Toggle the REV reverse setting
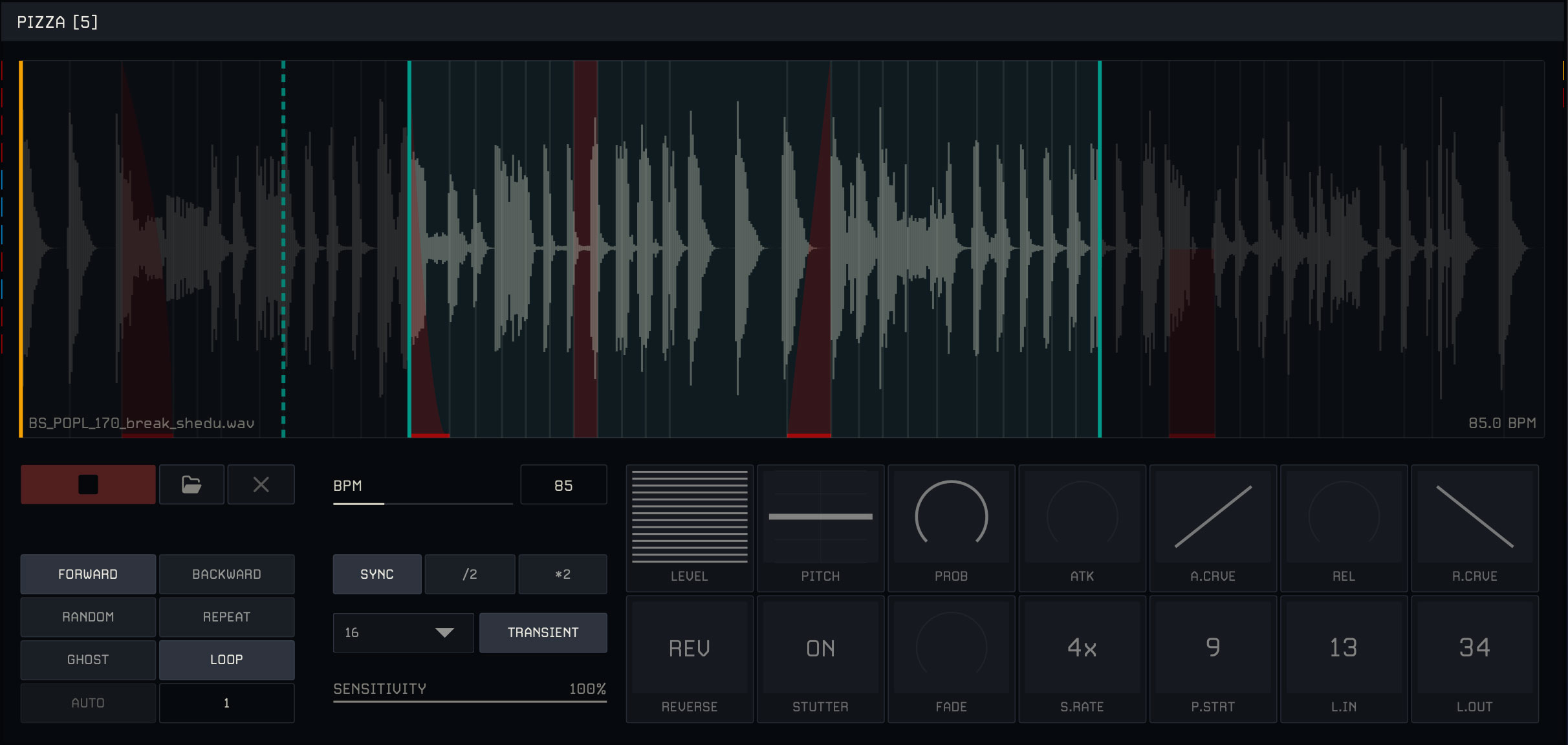This screenshot has width=1568, height=745. coord(690,648)
